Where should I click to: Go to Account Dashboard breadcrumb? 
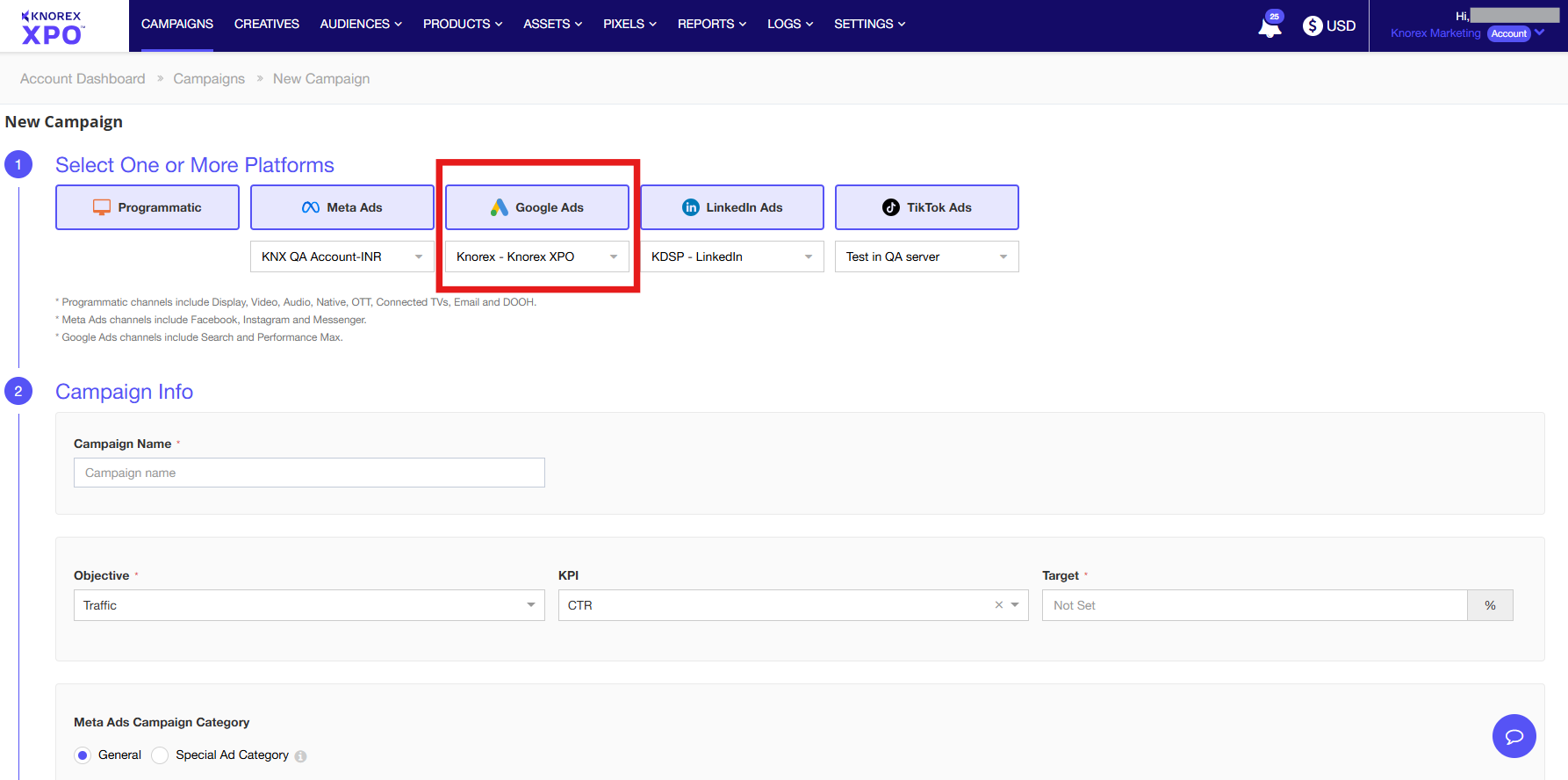click(83, 78)
